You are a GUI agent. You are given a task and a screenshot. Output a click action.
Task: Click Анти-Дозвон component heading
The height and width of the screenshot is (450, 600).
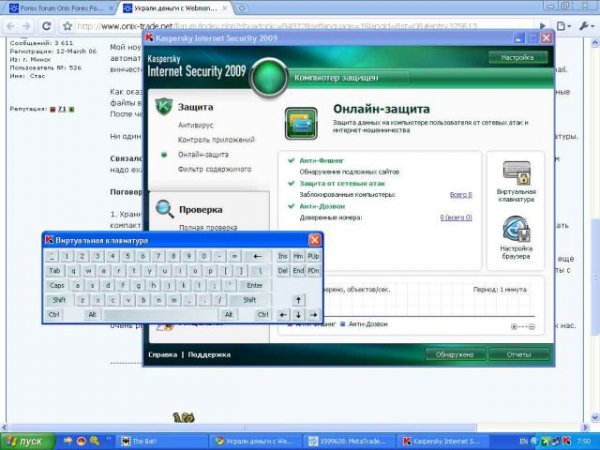pos(322,206)
